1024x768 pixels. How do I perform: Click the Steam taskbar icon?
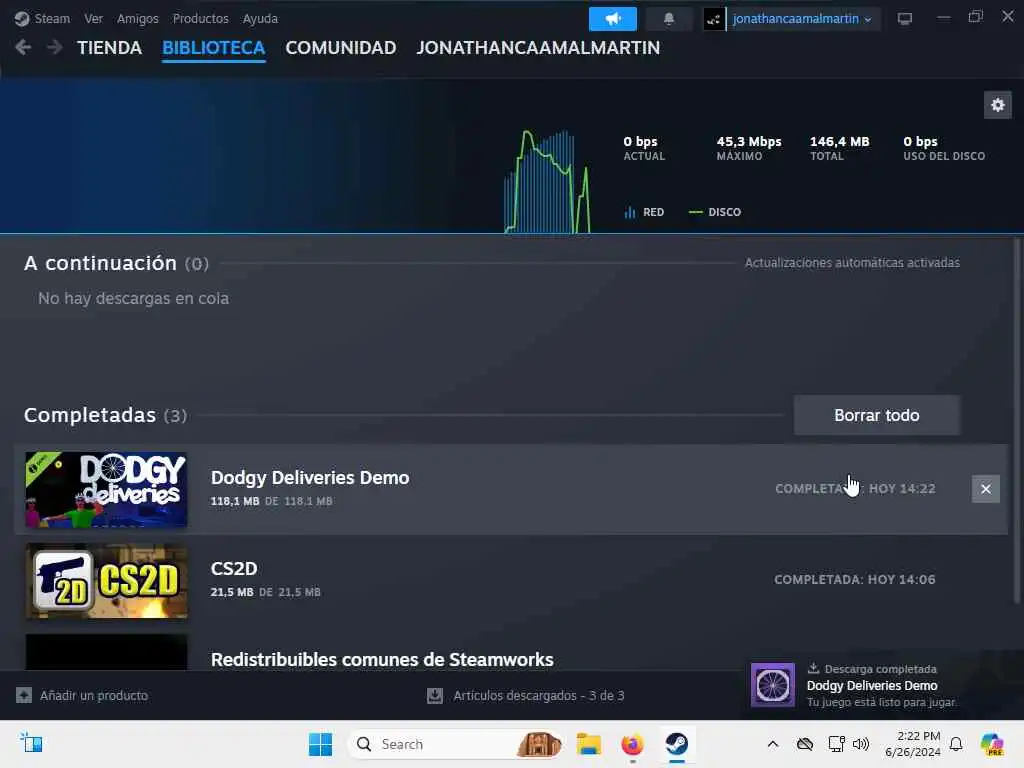(x=677, y=744)
